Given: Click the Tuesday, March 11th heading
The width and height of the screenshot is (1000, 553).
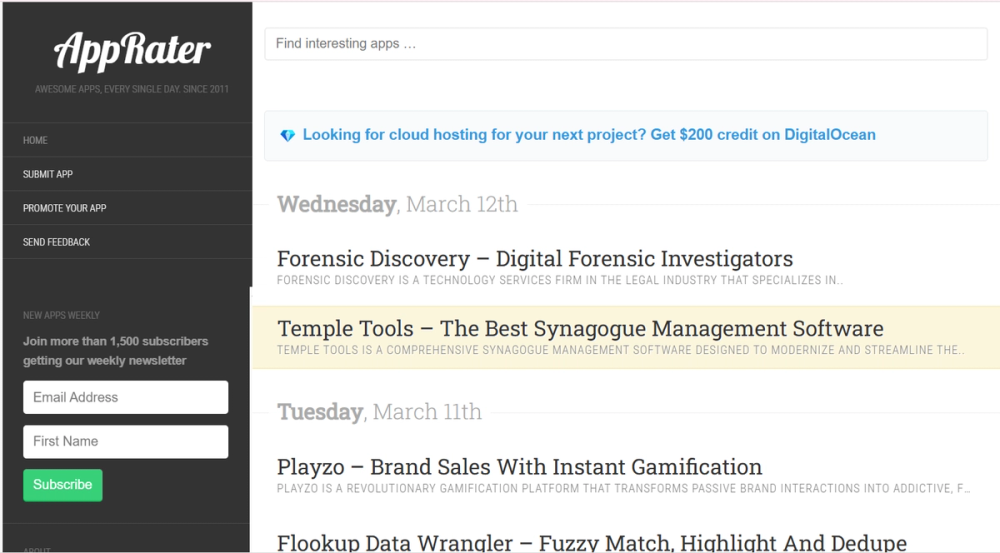Looking at the screenshot, I should pyautogui.click(x=379, y=412).
